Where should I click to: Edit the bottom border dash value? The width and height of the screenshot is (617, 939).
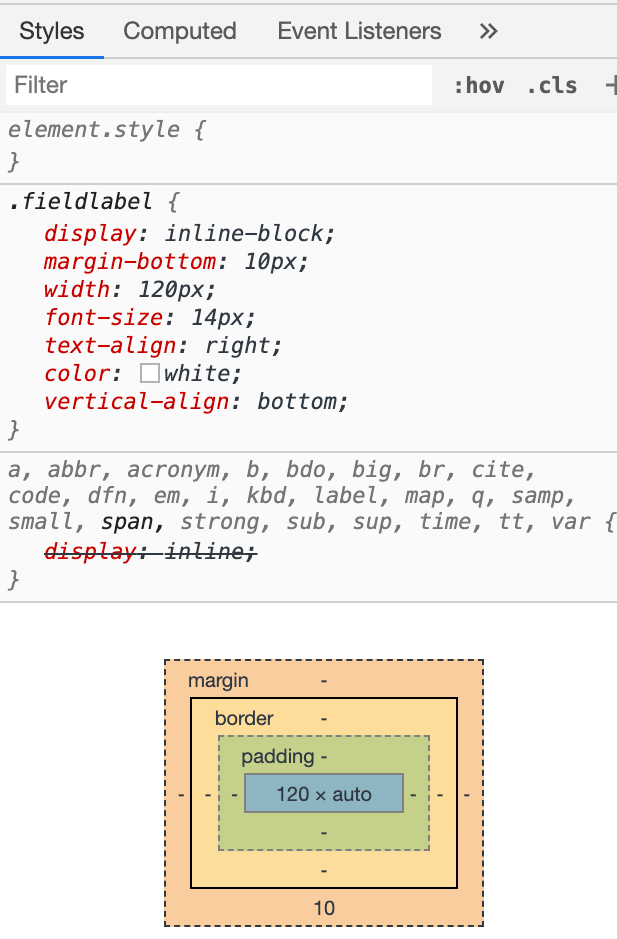[x=324, y=870]
